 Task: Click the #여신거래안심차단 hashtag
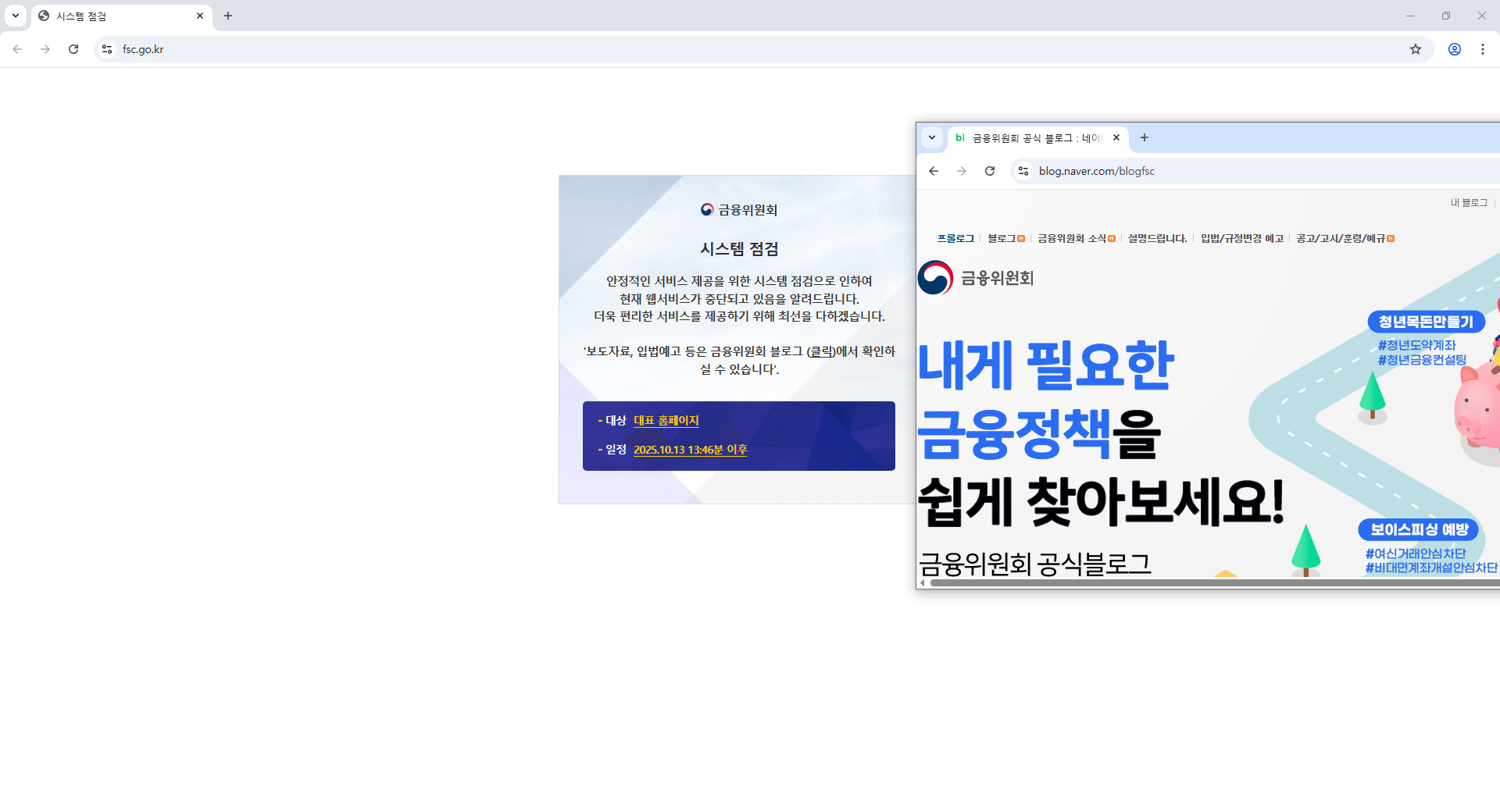pos(1415,554)
